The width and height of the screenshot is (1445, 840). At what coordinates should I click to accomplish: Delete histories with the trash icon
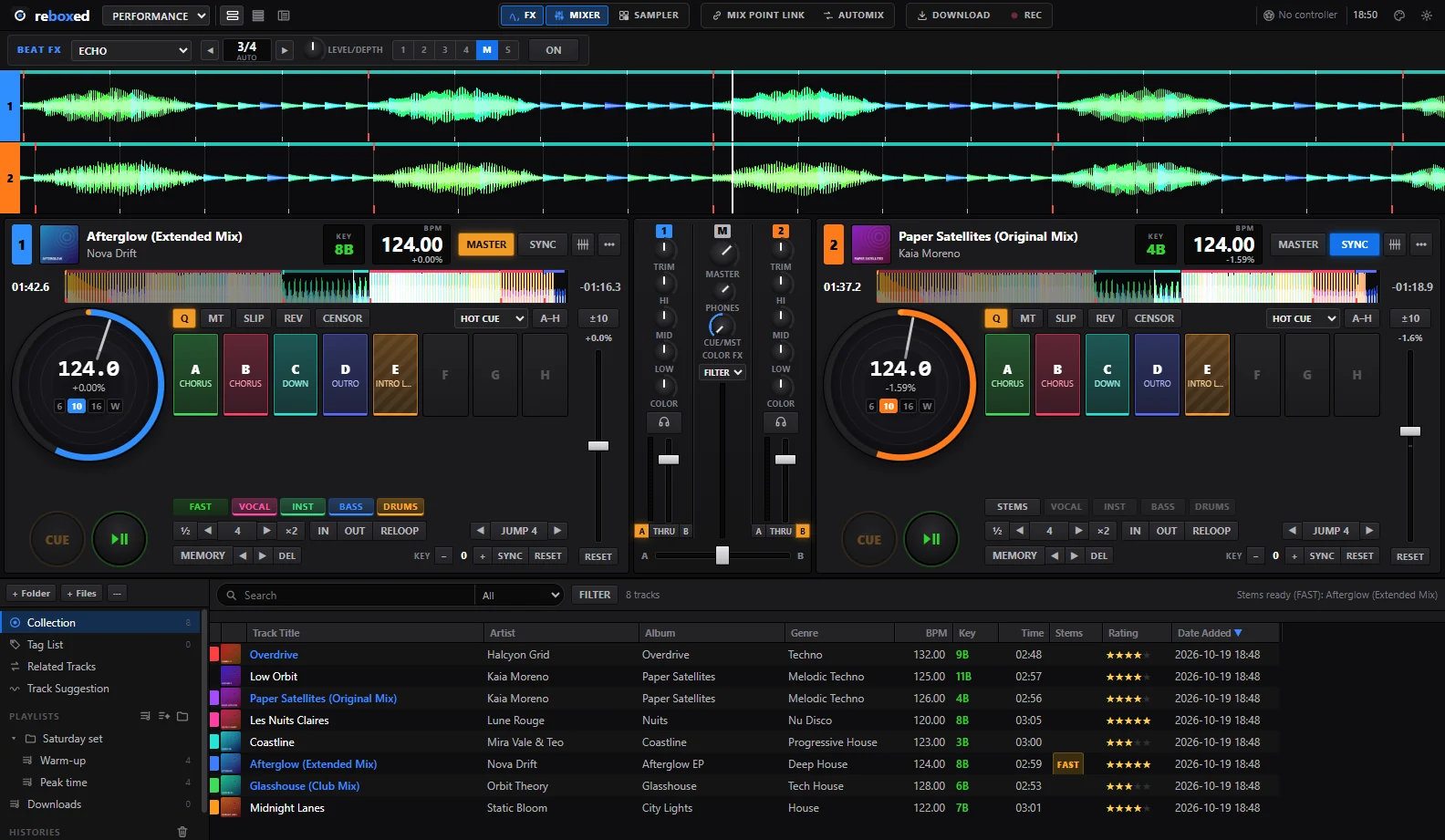tap(182, 832)
